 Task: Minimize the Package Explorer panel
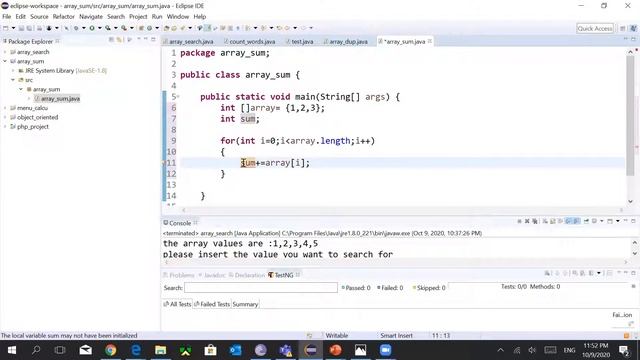pyautogui.click(x=146, y=40)
